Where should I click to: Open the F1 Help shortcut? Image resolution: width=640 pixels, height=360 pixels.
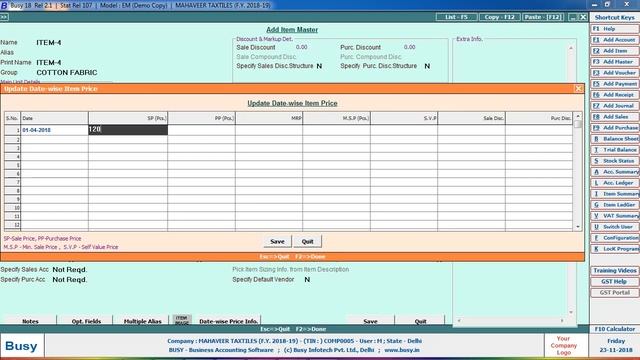click(615, 29)
